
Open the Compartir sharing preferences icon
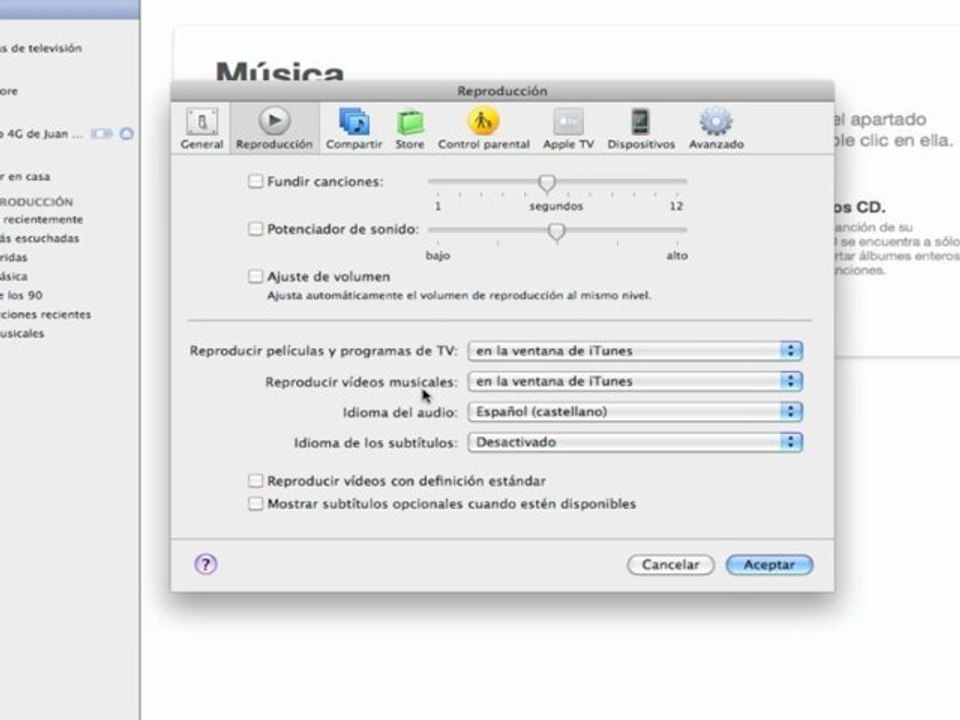[354, 129]
